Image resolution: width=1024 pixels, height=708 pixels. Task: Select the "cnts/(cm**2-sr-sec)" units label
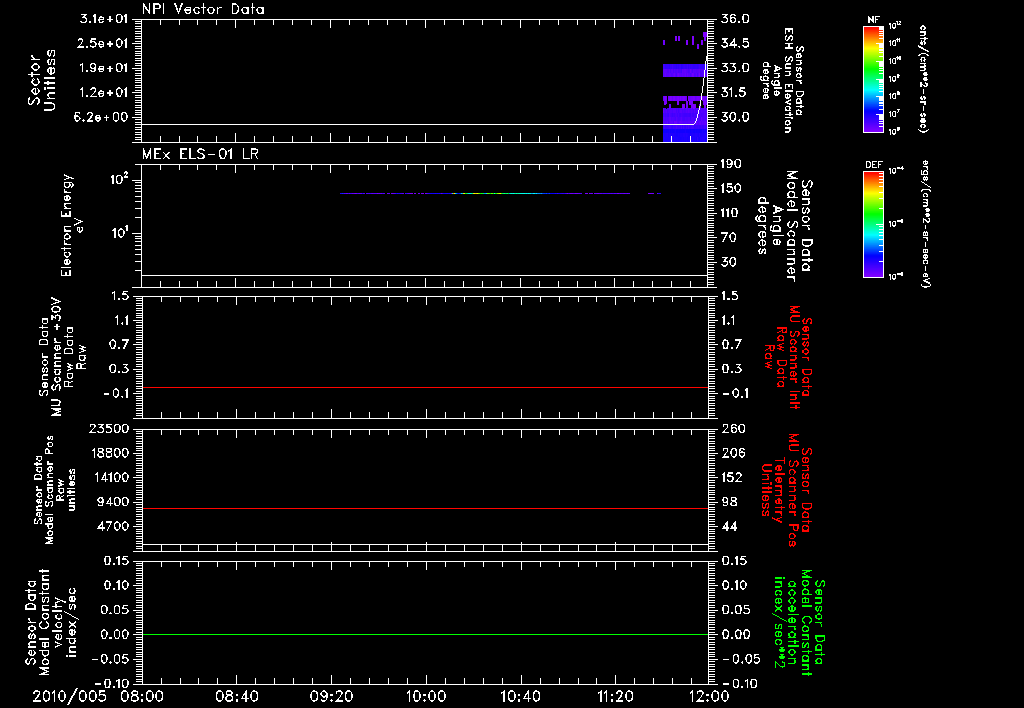[x=923, y=78]
